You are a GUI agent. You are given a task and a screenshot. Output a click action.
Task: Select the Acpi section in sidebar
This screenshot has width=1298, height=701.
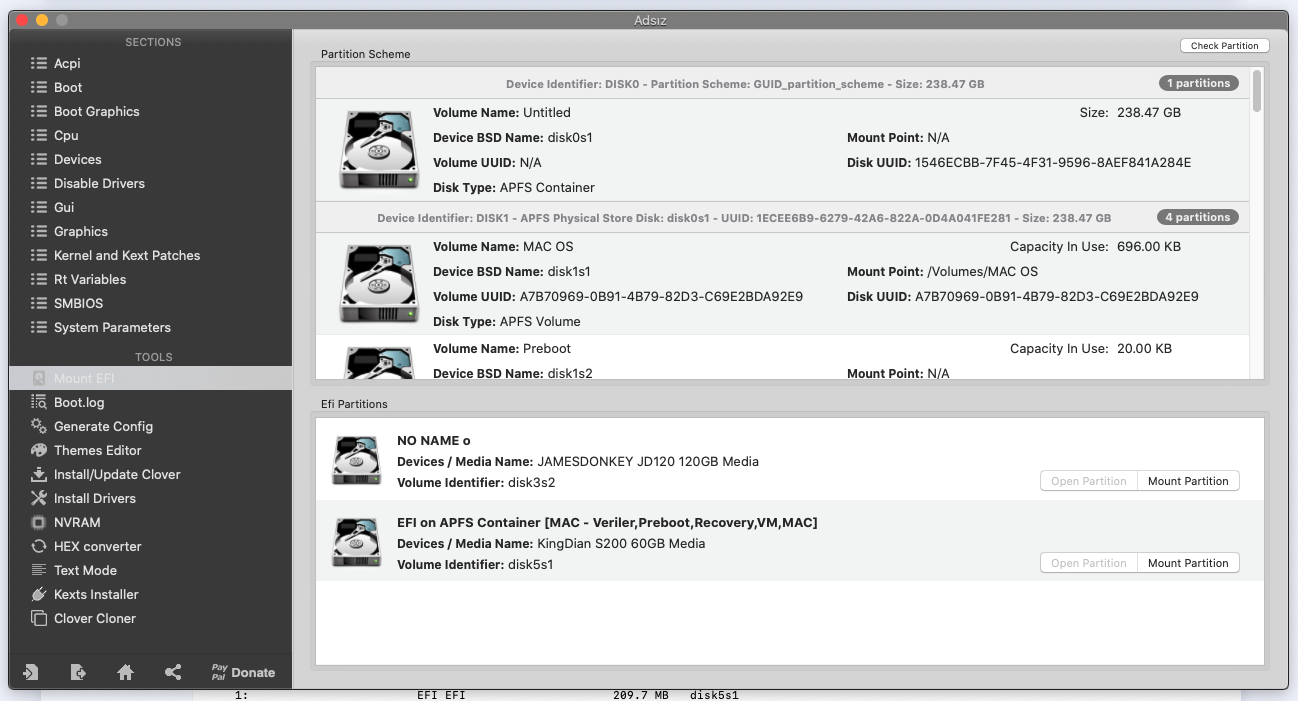(x=67, y=63)
